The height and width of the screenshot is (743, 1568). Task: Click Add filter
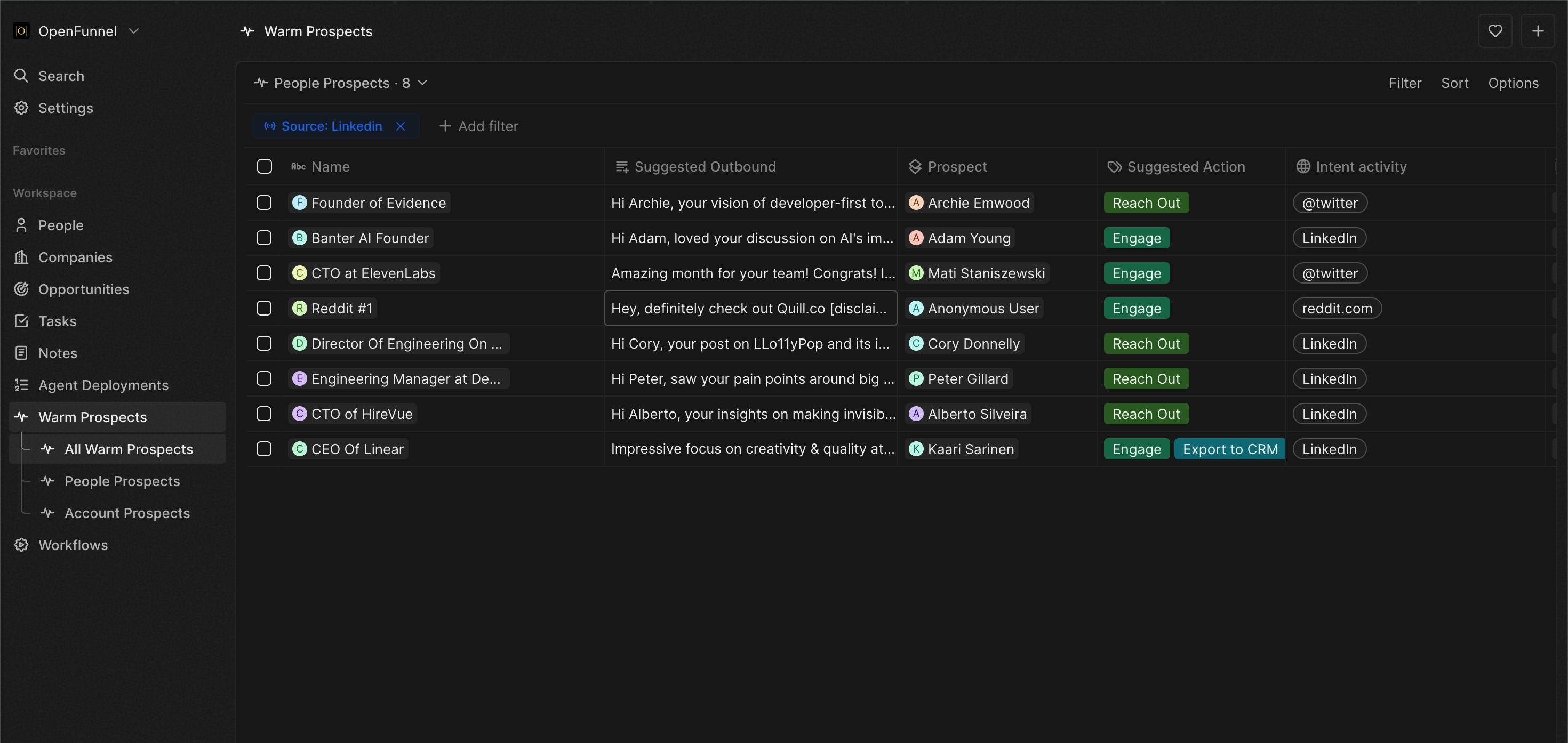pos(478,126)
